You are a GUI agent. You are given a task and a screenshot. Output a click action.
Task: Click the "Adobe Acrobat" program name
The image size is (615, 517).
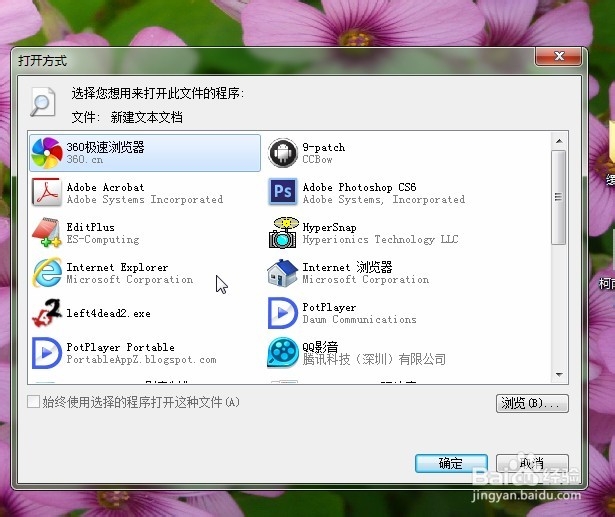click(106, 187)
